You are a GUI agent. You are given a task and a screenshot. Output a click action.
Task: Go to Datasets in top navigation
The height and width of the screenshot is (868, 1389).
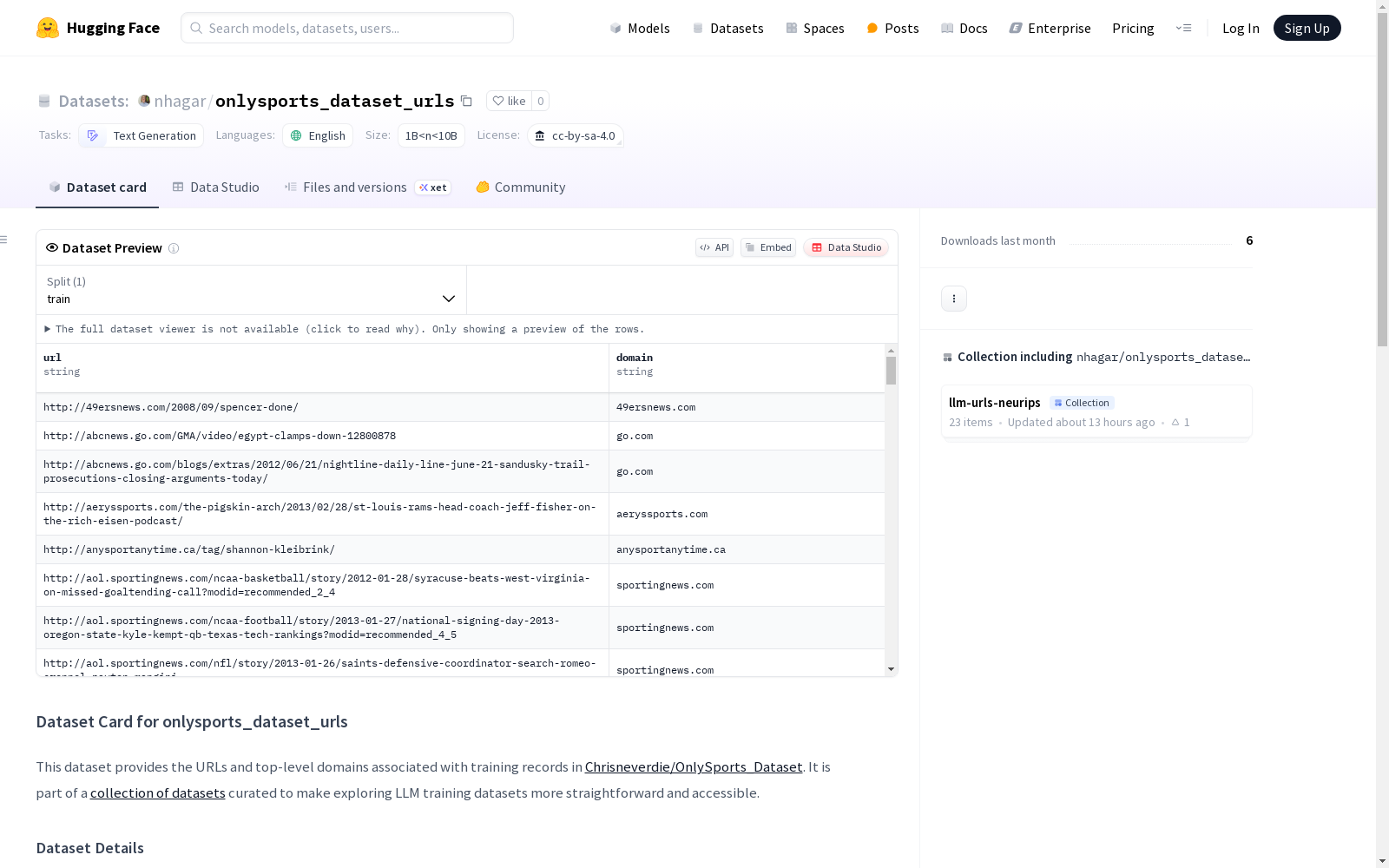[x=727, y=28]
